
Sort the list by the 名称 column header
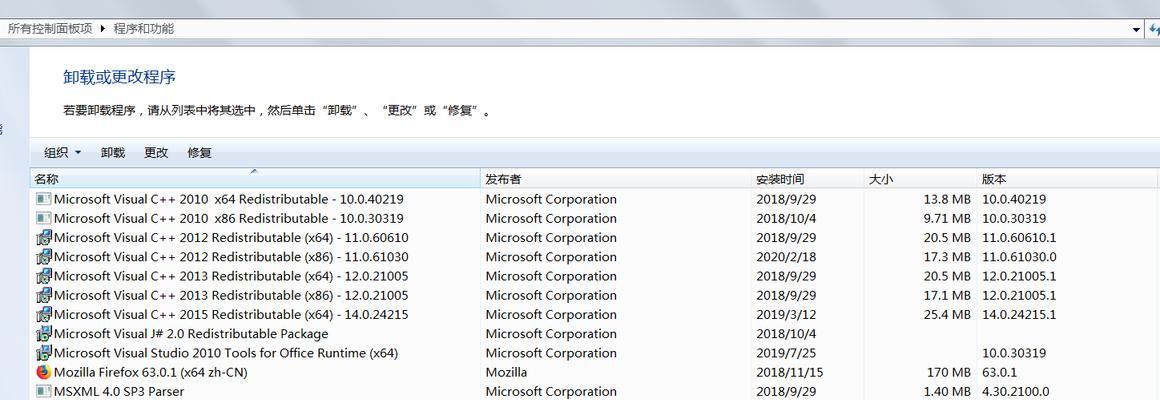(255, 179)
